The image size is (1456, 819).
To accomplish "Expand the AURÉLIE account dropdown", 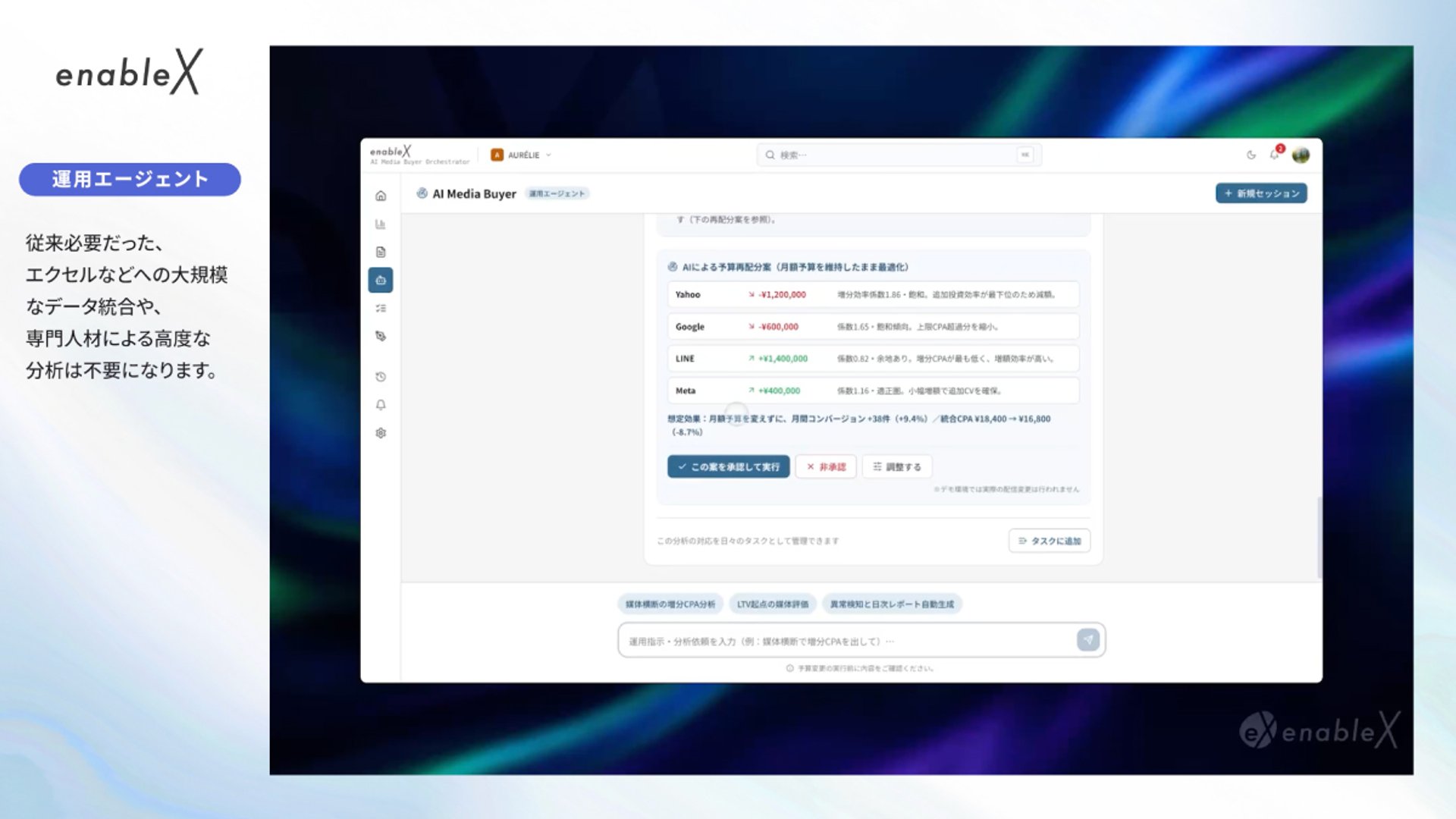I will (522, 155).
